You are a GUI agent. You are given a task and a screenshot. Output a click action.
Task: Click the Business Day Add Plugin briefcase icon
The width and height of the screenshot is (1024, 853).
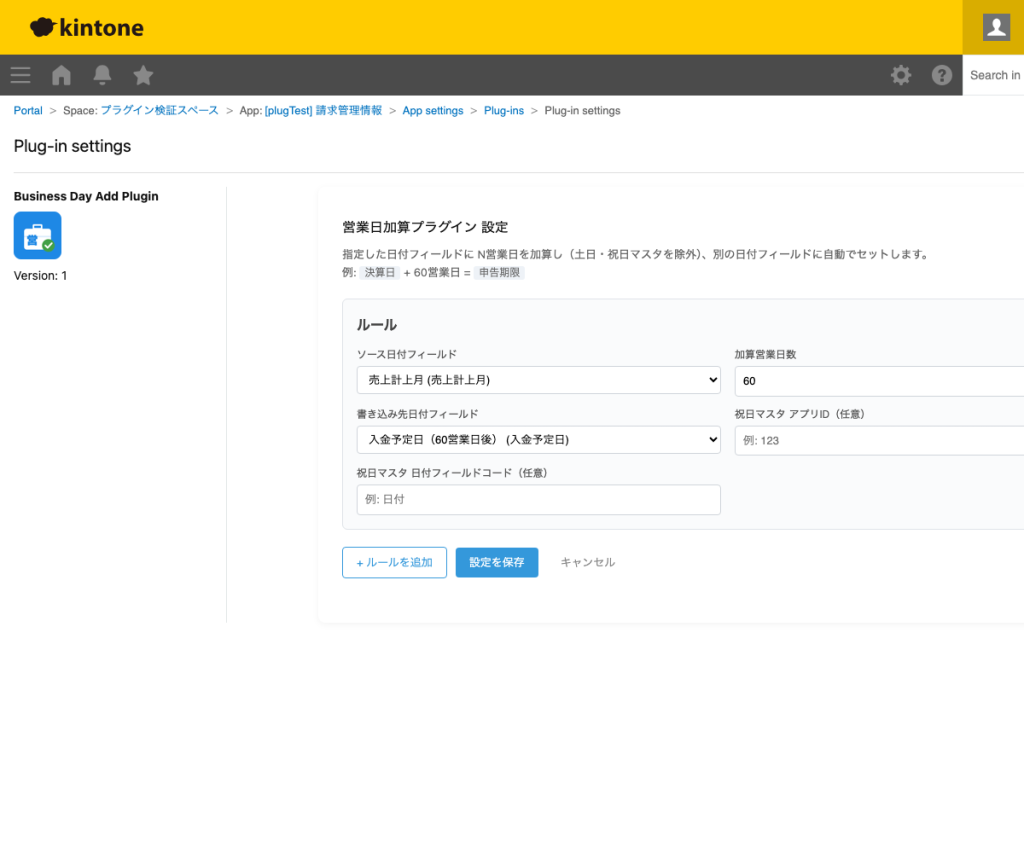click(x=37, y=235)
